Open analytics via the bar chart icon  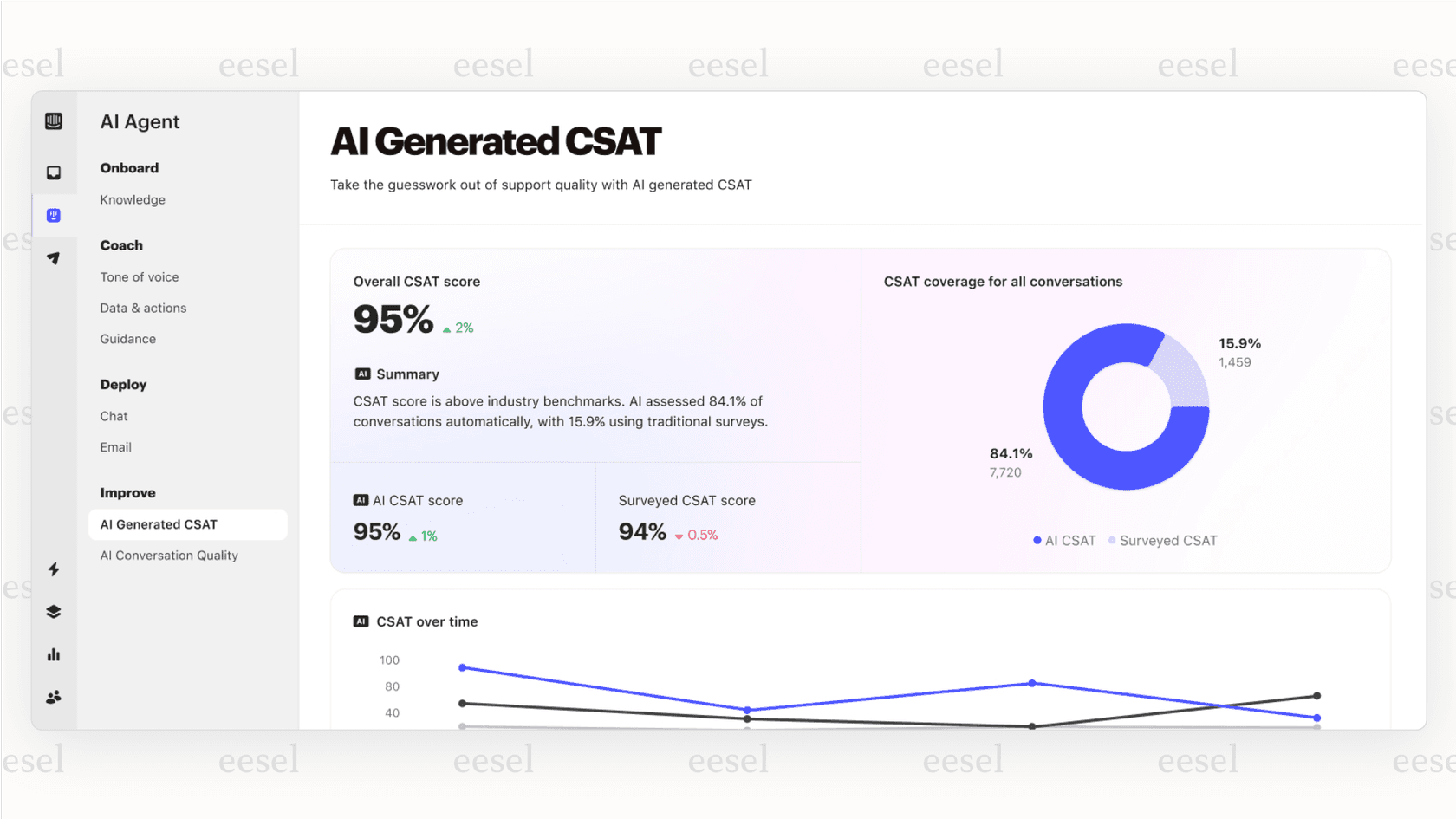(54, 654)
